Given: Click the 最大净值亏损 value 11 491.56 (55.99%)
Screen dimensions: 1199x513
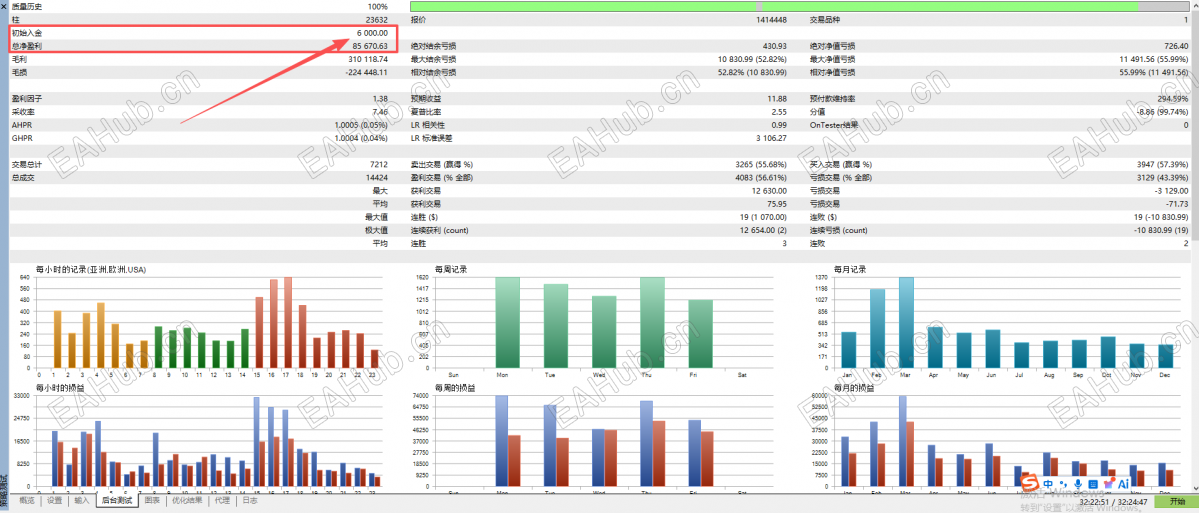Looking at the screenshot, I should point(1153,59).
